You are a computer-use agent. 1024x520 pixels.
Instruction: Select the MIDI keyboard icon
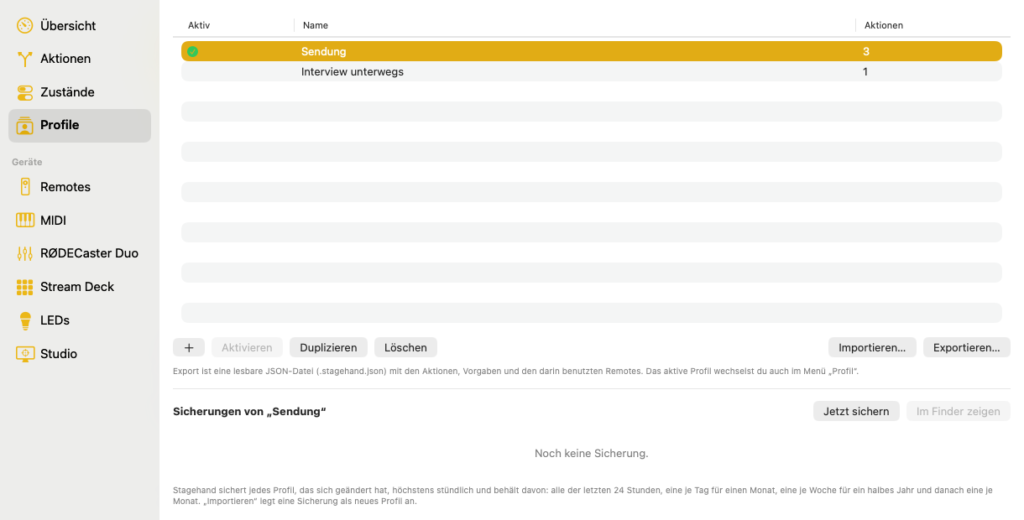point(25,220)
